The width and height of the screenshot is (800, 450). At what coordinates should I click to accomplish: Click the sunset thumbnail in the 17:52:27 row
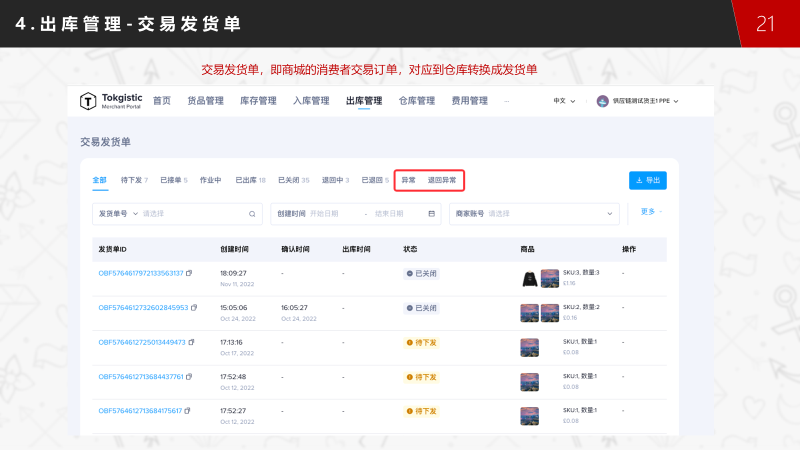click(530, 416)
